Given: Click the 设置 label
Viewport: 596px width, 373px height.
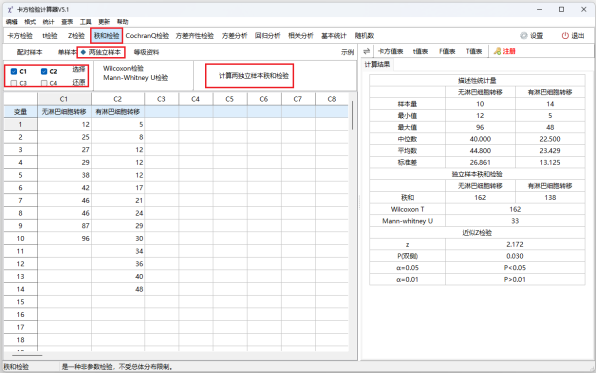Looking at the screenshot, I should tap(537, 36).
